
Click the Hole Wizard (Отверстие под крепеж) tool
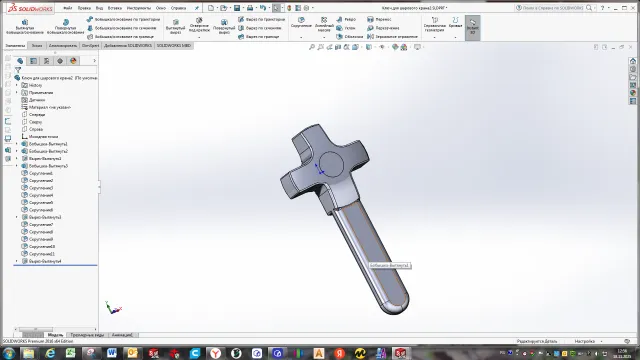(199, 25)
